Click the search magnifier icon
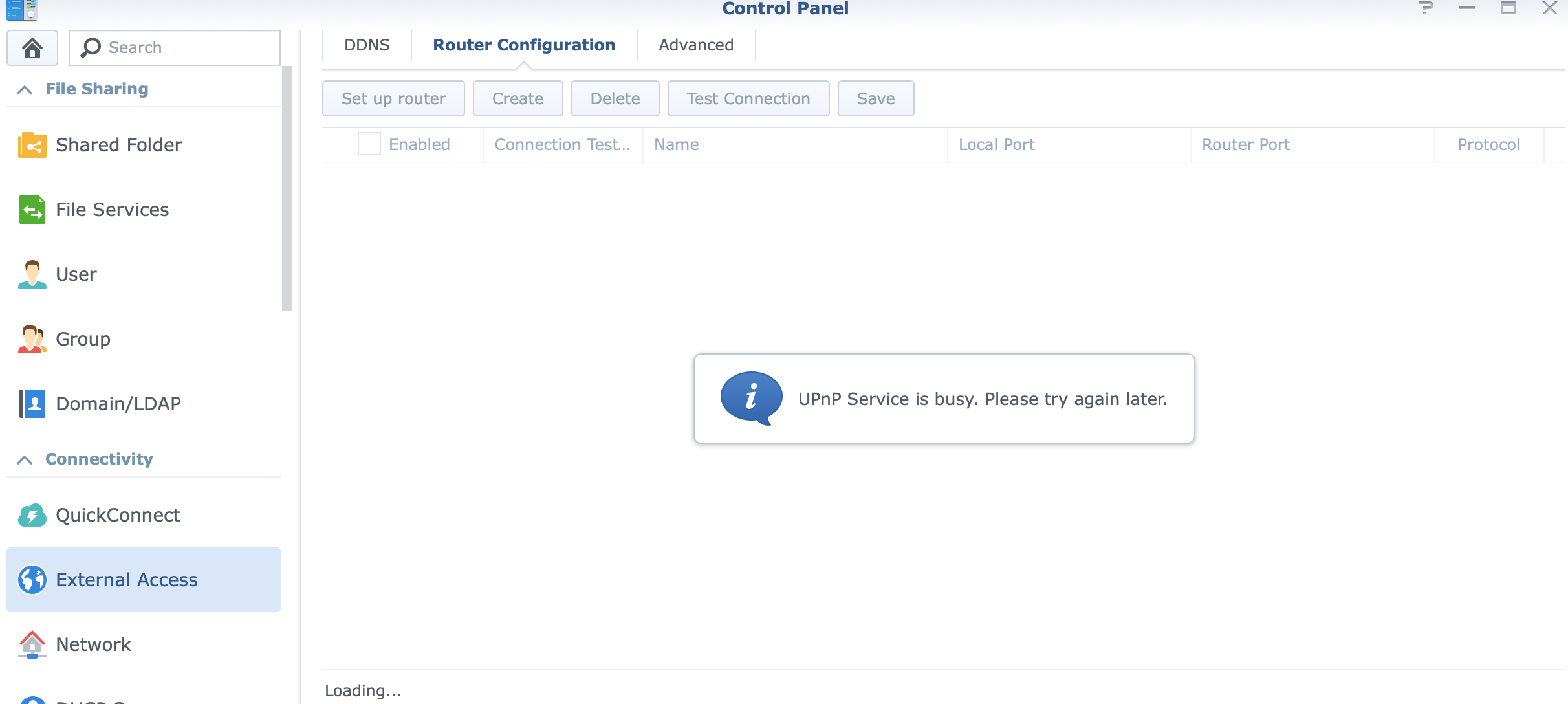This screenshot has height=704, width=1568. coord(91,47)
